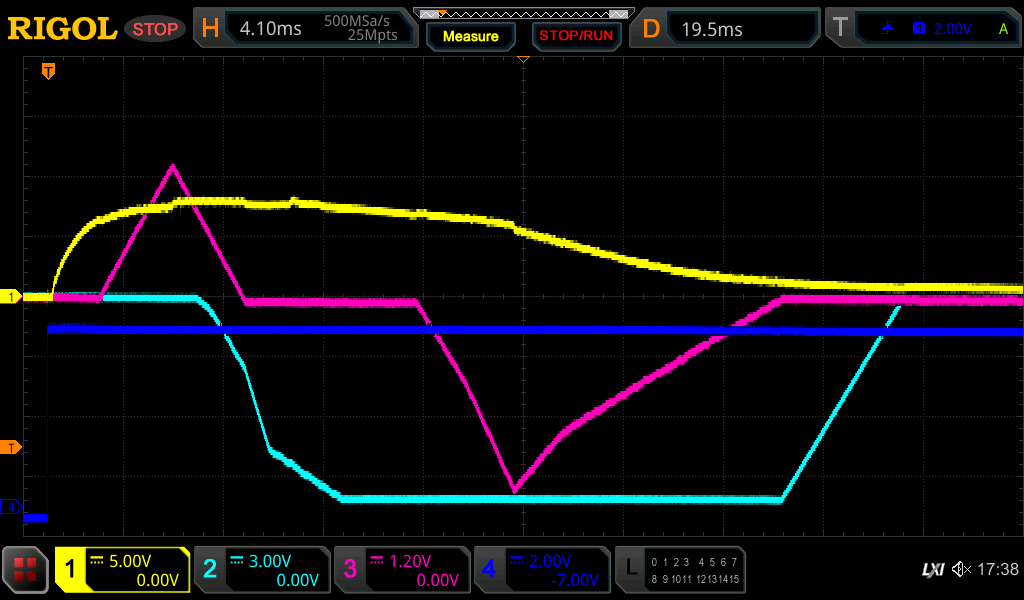
Task: Open the delay setting showing 19.5ms
Action: tap(728, 29)
